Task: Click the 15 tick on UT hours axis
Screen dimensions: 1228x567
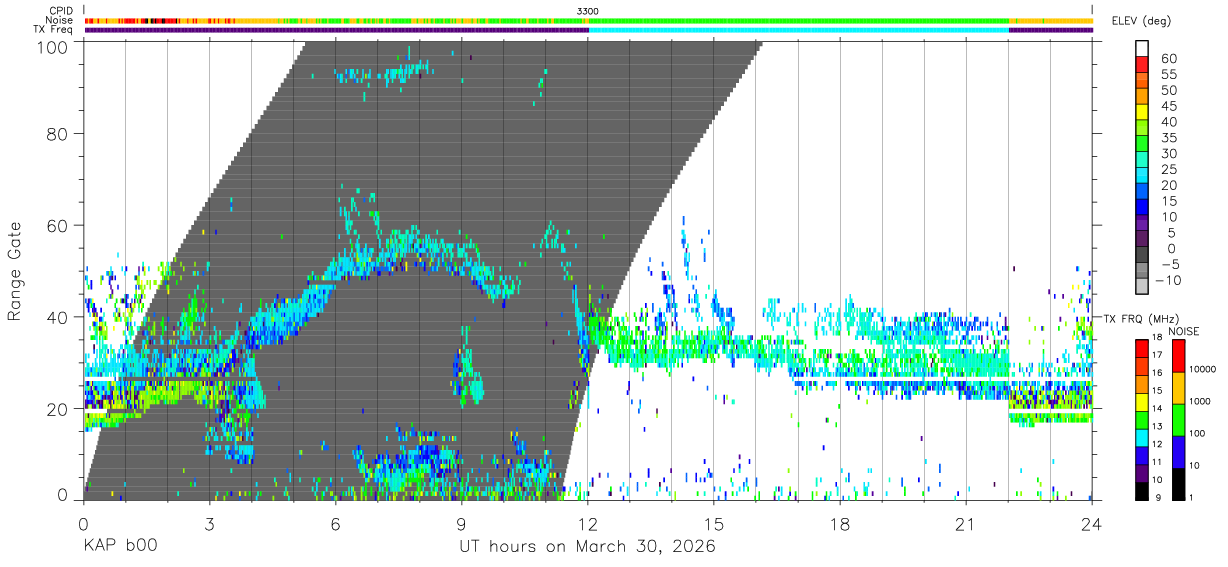Action: click(714, 524)
